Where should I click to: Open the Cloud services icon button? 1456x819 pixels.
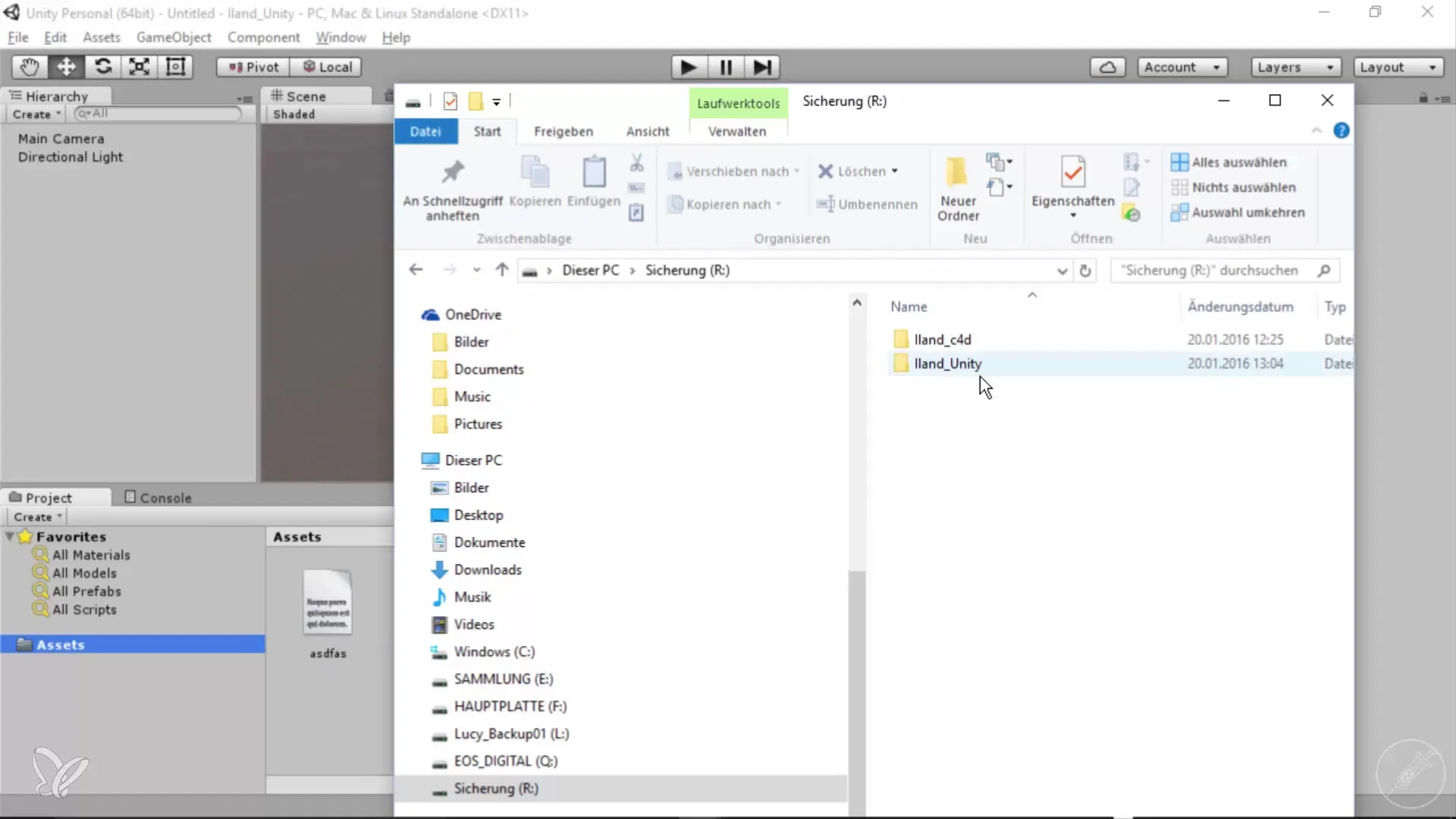1107,67
